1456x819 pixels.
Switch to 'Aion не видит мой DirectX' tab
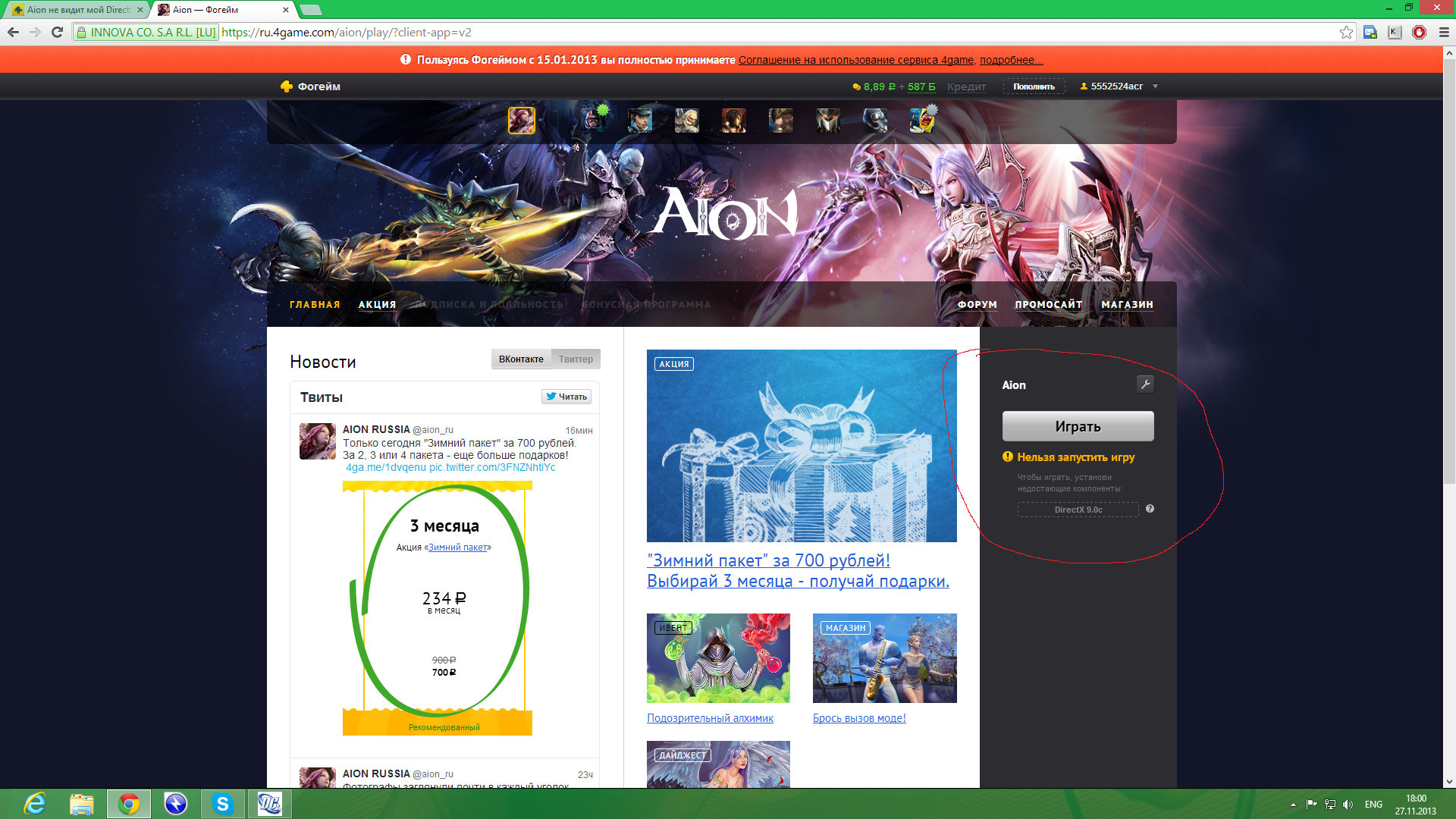point(76,10)
